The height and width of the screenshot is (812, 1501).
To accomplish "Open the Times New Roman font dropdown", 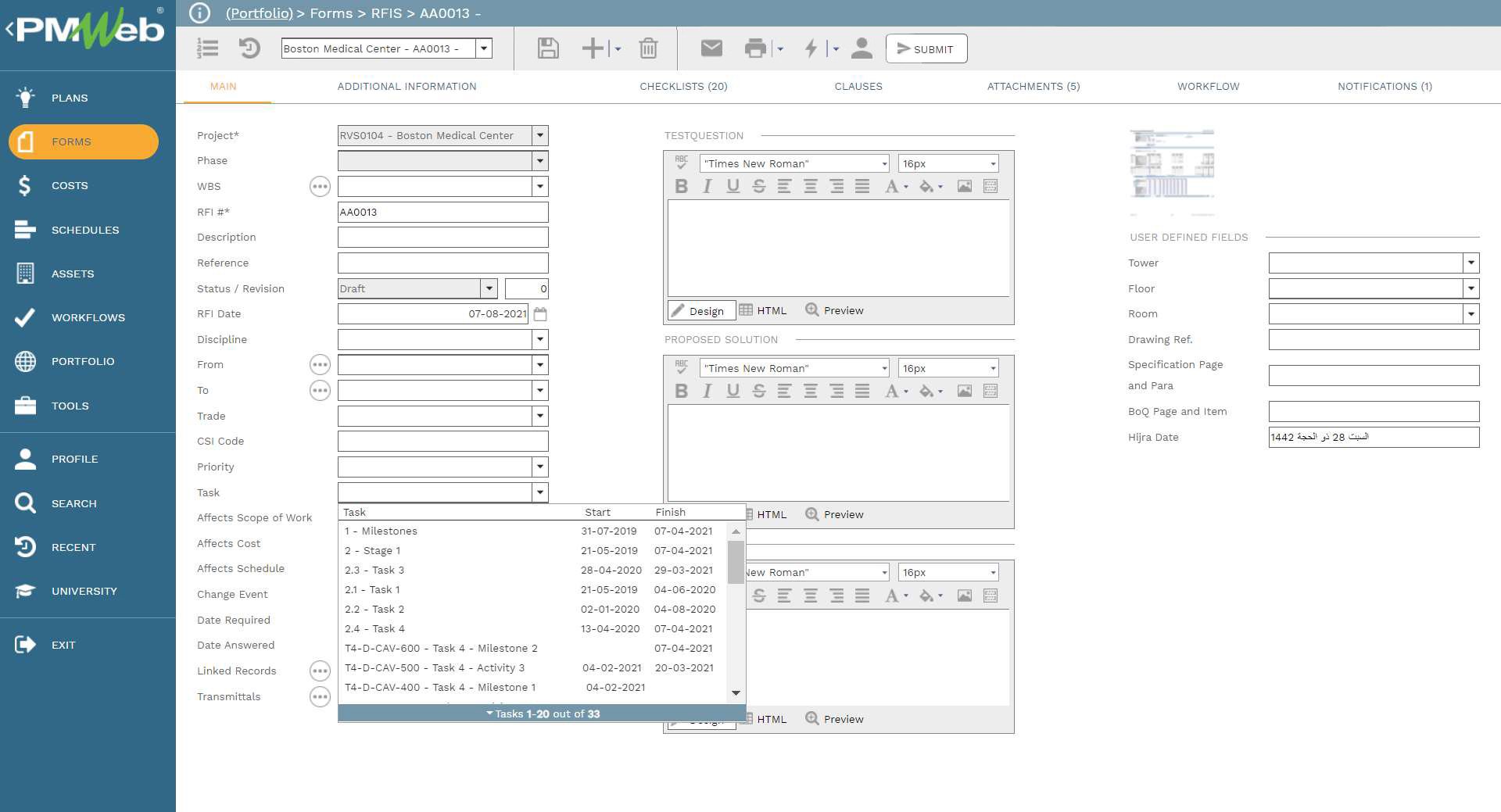I will [793, 163].
